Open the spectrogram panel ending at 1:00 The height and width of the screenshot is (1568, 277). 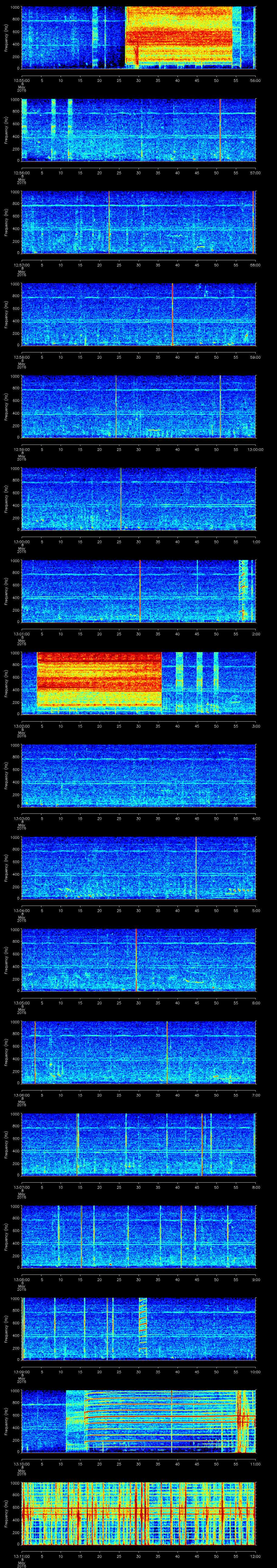coord(138,499)
